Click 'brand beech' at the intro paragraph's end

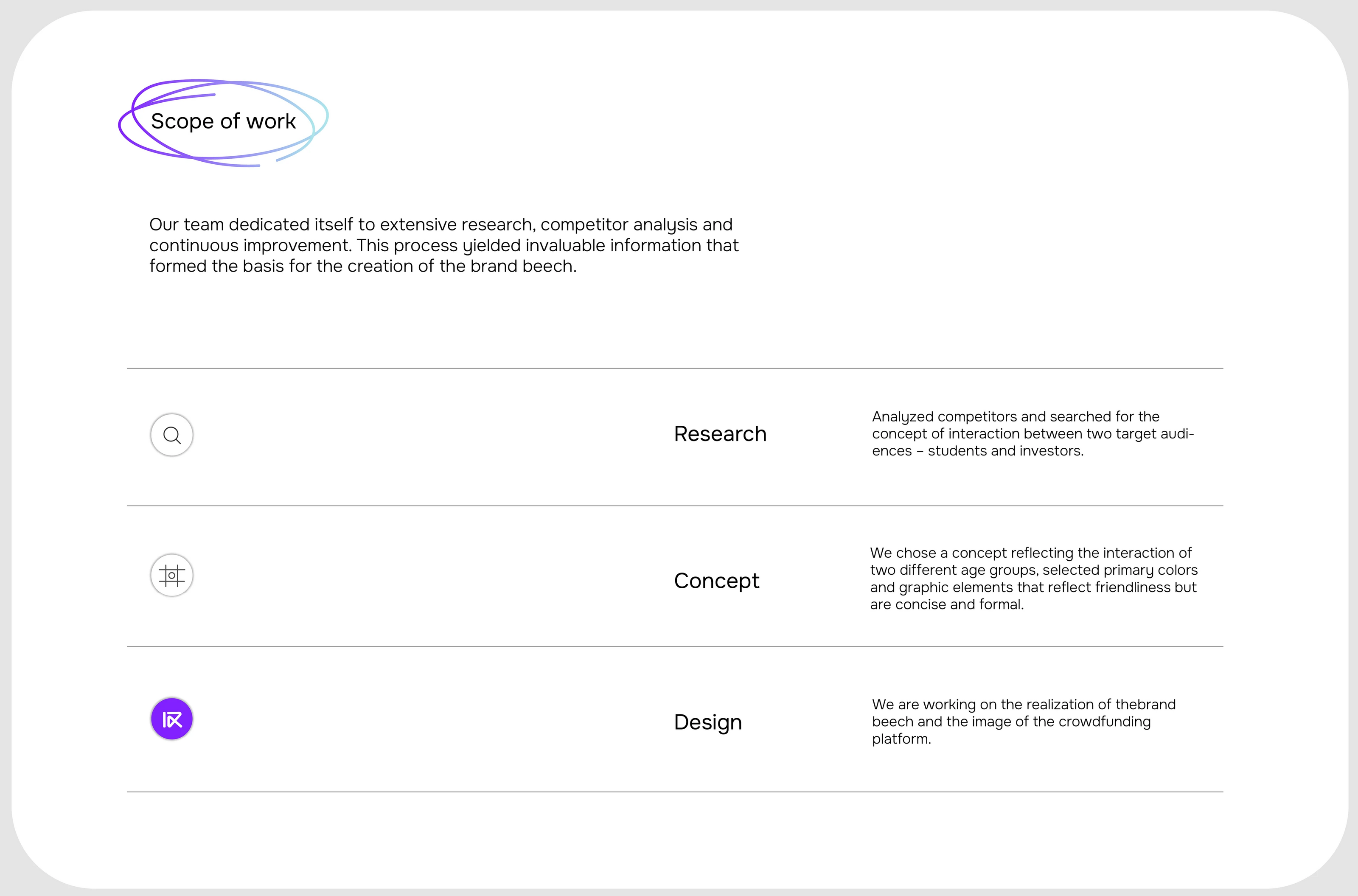pos(522,266)
